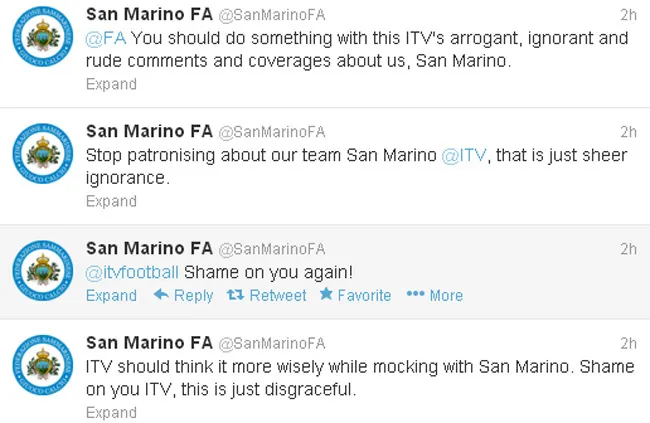650x423 pixels.
Task: Click San Marino FA name on last tweet
Action: click(148, 342)
